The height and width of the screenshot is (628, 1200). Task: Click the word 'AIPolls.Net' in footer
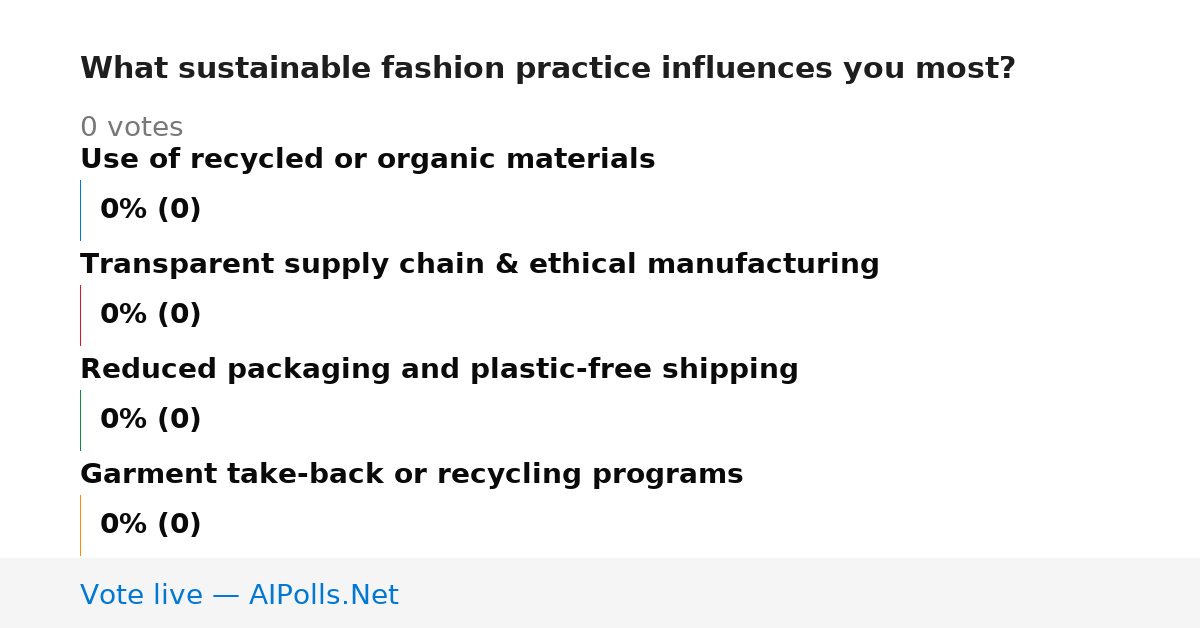click(323, 595)
